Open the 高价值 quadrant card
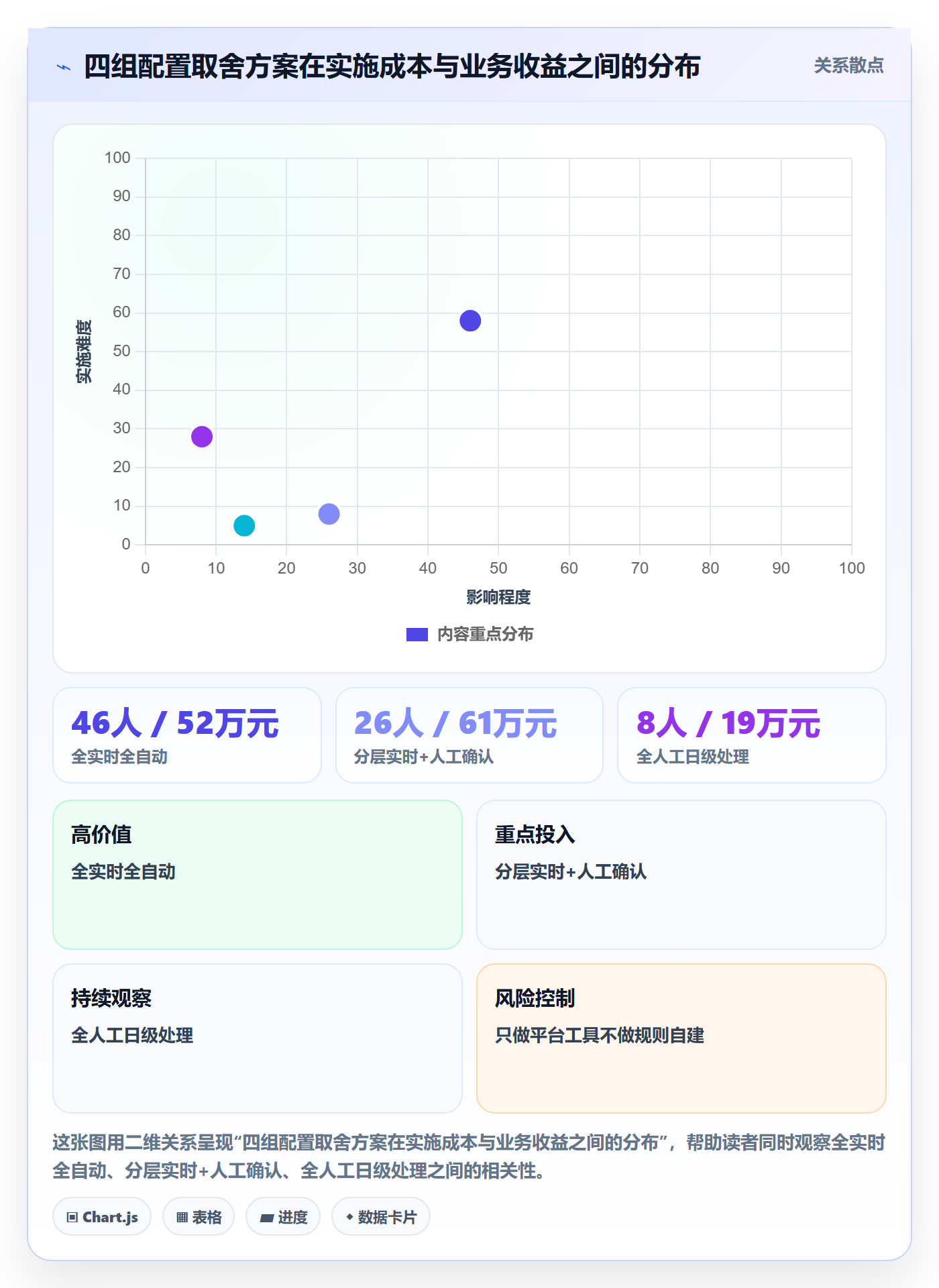 click(258, 875)
